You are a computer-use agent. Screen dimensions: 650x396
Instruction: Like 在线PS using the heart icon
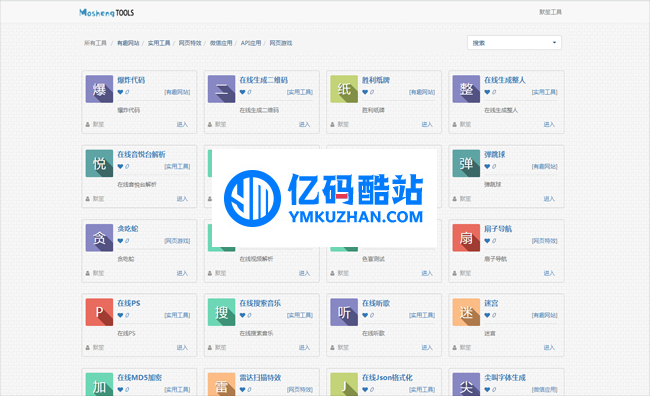pos(120,315)
